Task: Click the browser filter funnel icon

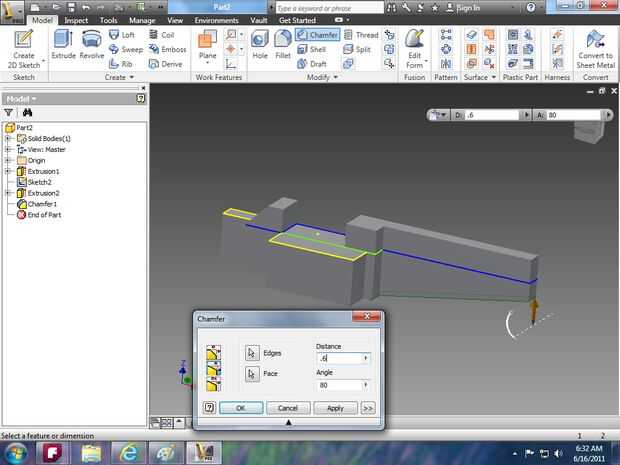Action: (x=9, y=113)
